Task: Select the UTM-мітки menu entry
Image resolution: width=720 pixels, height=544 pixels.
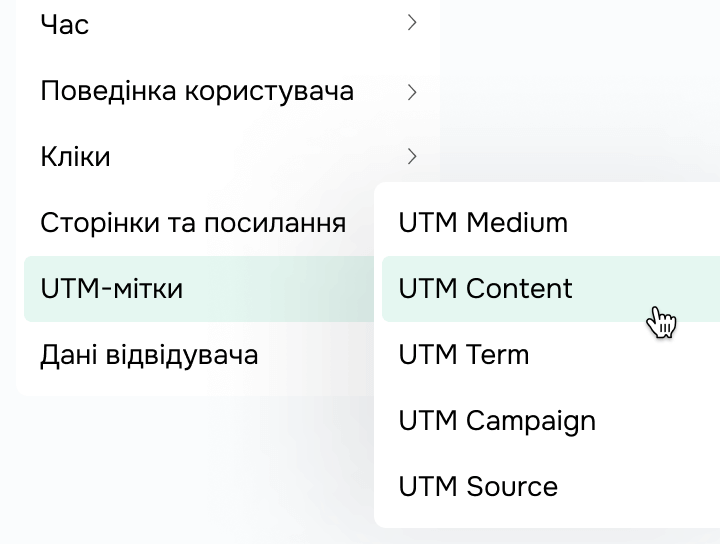Action: pyautogui.click(x=112, y=289)
